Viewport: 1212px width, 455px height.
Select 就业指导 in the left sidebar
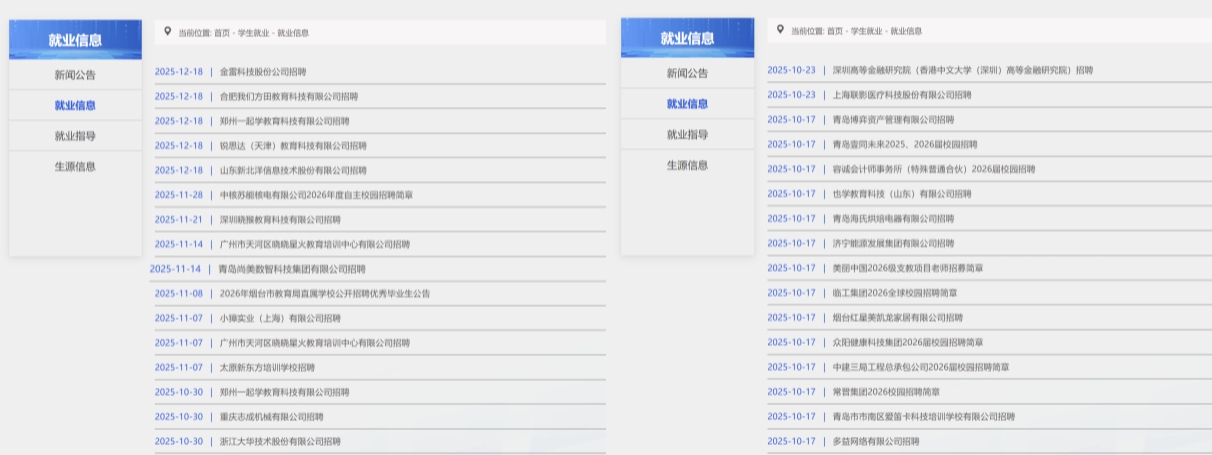(75, 135)
